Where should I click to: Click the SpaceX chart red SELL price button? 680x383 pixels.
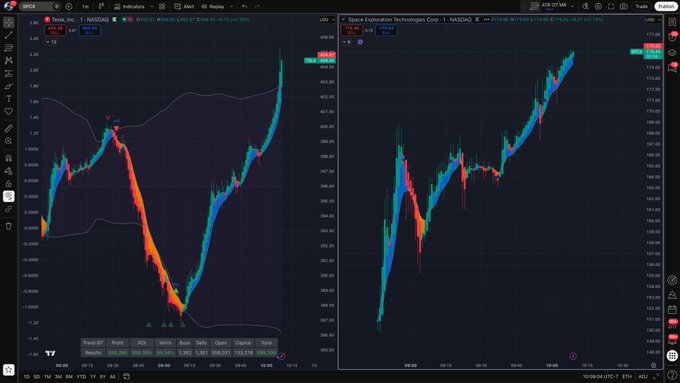[352, 30]
